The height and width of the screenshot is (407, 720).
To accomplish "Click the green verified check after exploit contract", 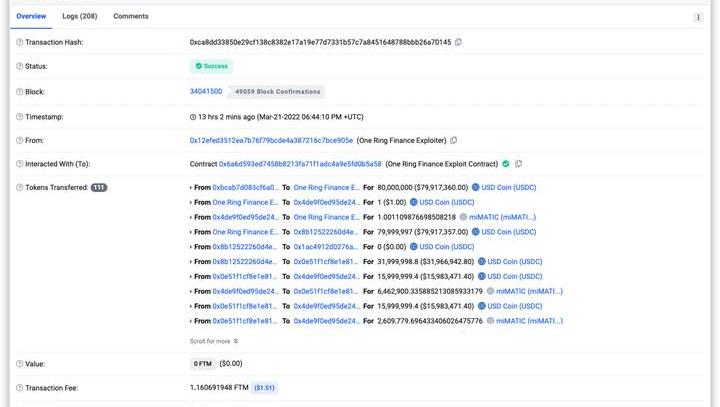I will [505, 164].
